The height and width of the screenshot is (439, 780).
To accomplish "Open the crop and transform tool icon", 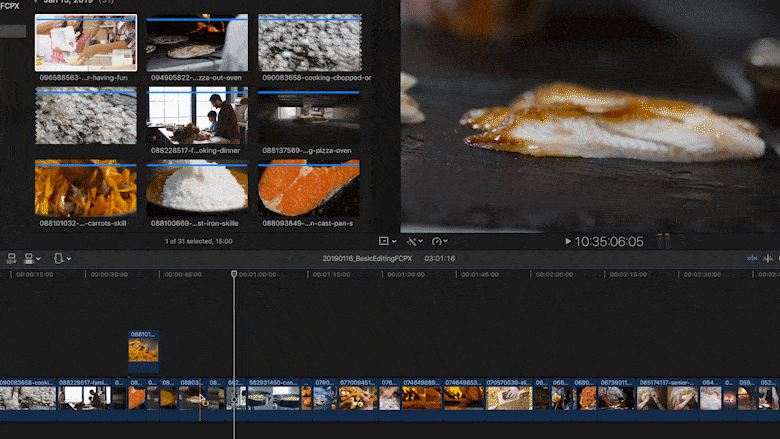I will (x=384, y=241).
